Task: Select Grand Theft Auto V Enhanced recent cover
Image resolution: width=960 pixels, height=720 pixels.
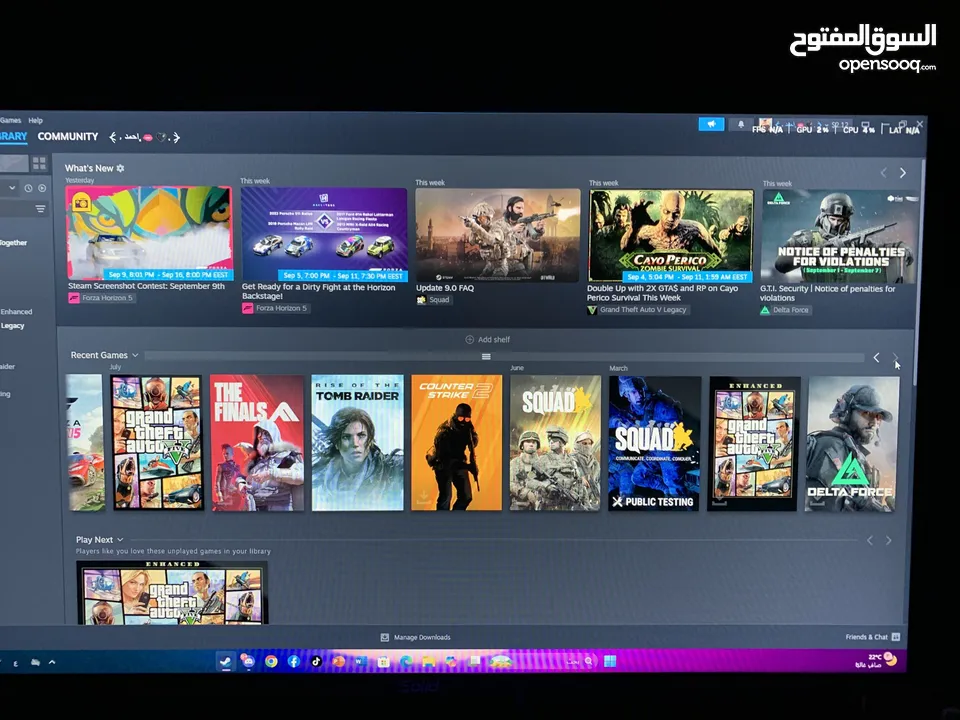Action: coord(753,444)
